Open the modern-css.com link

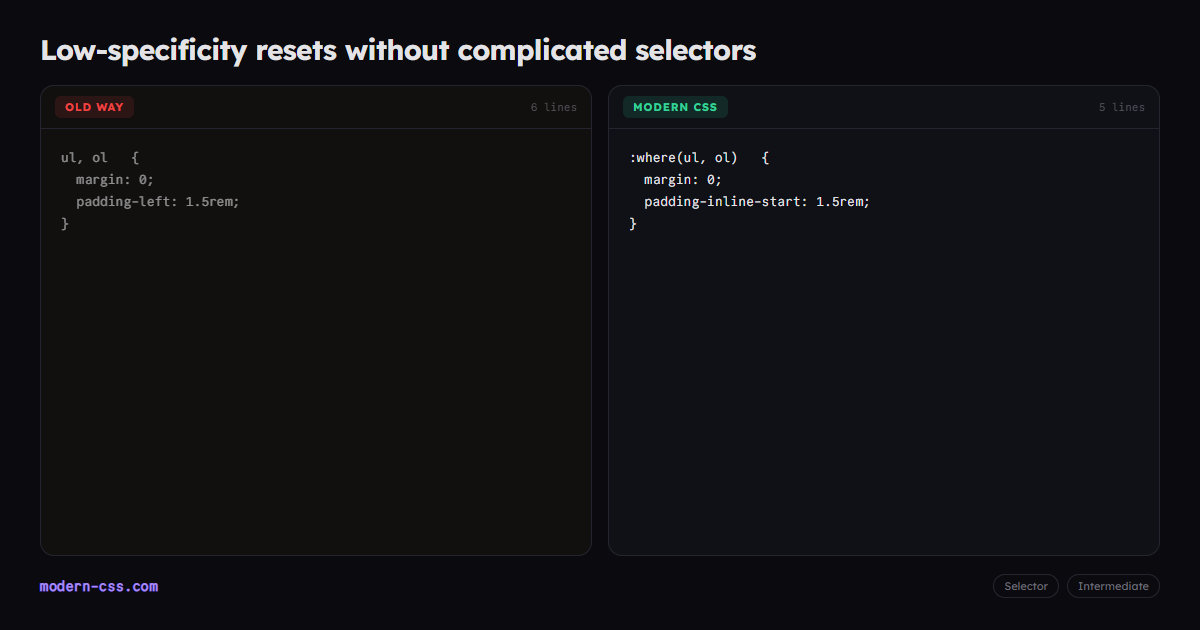click(99, 586)
